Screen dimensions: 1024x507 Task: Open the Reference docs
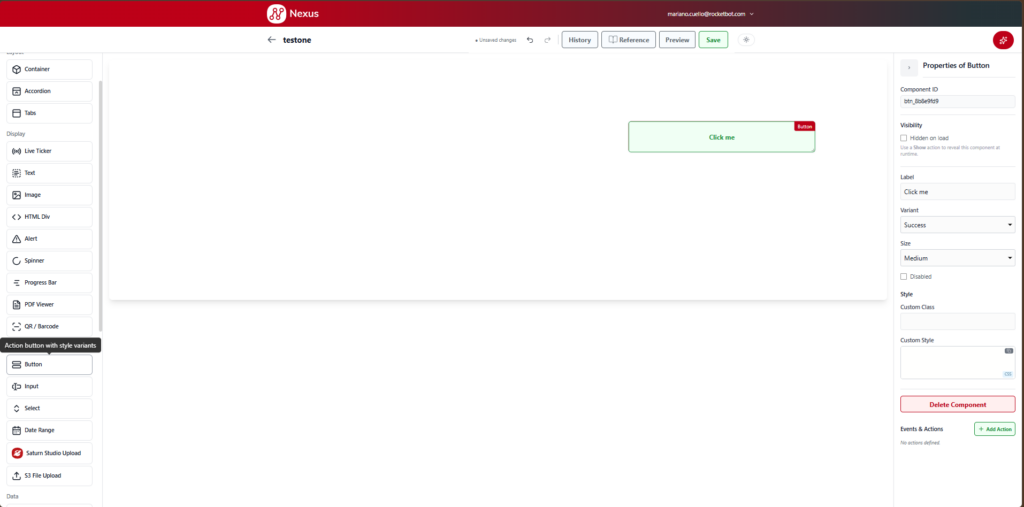628,40
